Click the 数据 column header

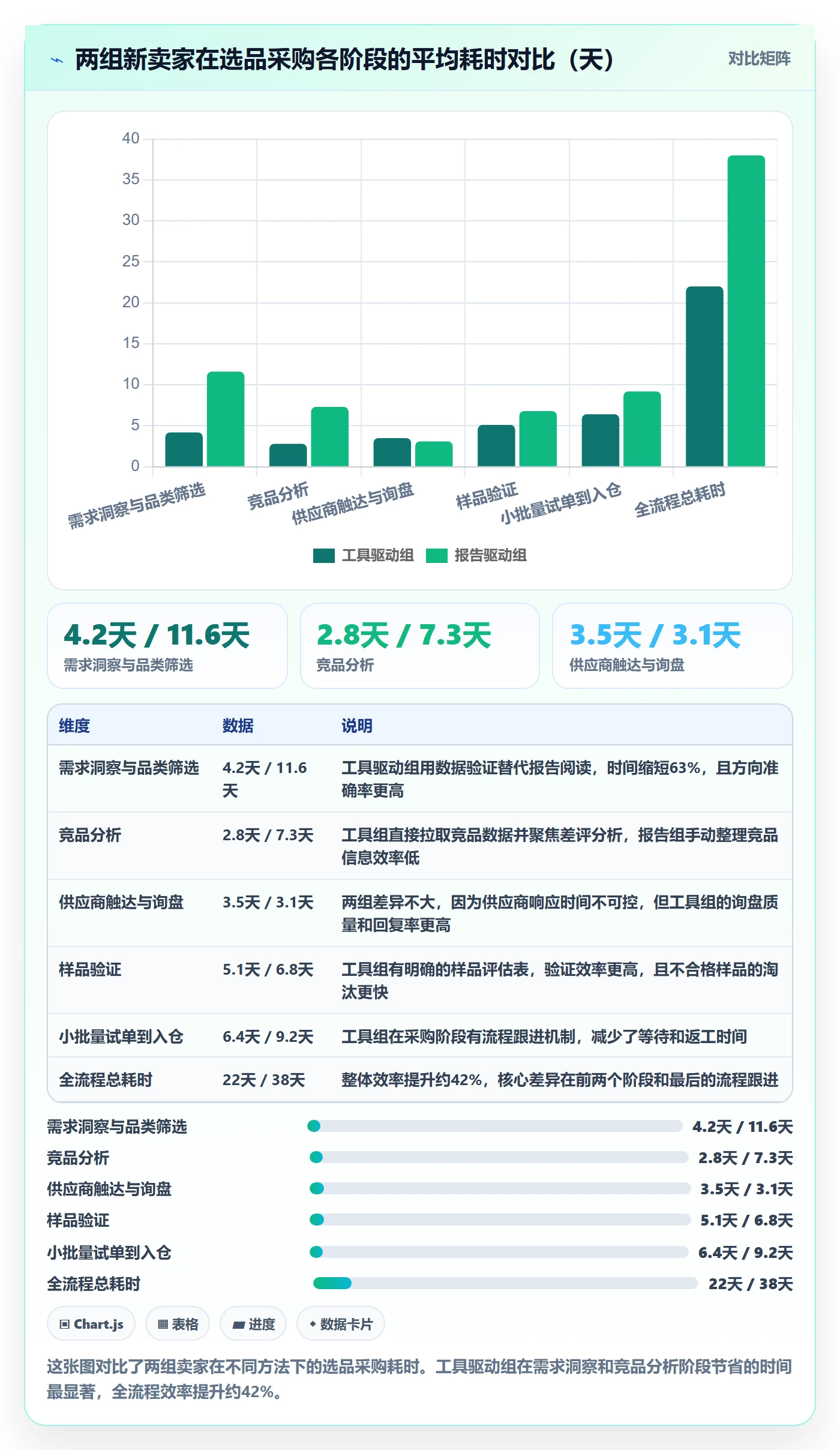point(238,726)
